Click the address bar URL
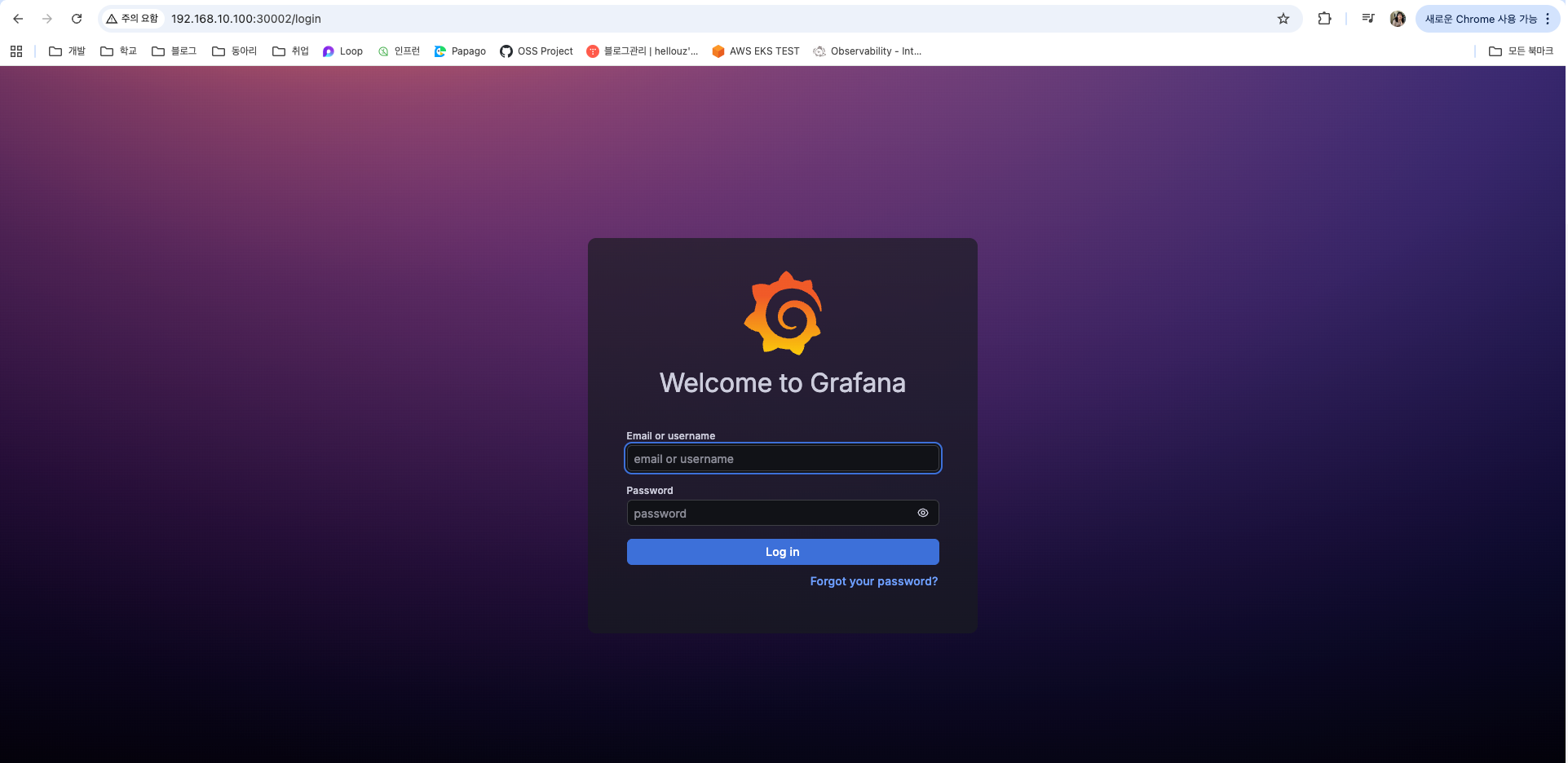 click(x=246, y=19)
